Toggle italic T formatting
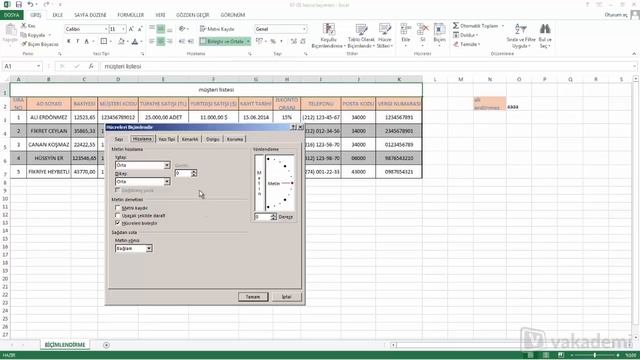This screenshot has width=640, height=360. (x=78, y=41)
